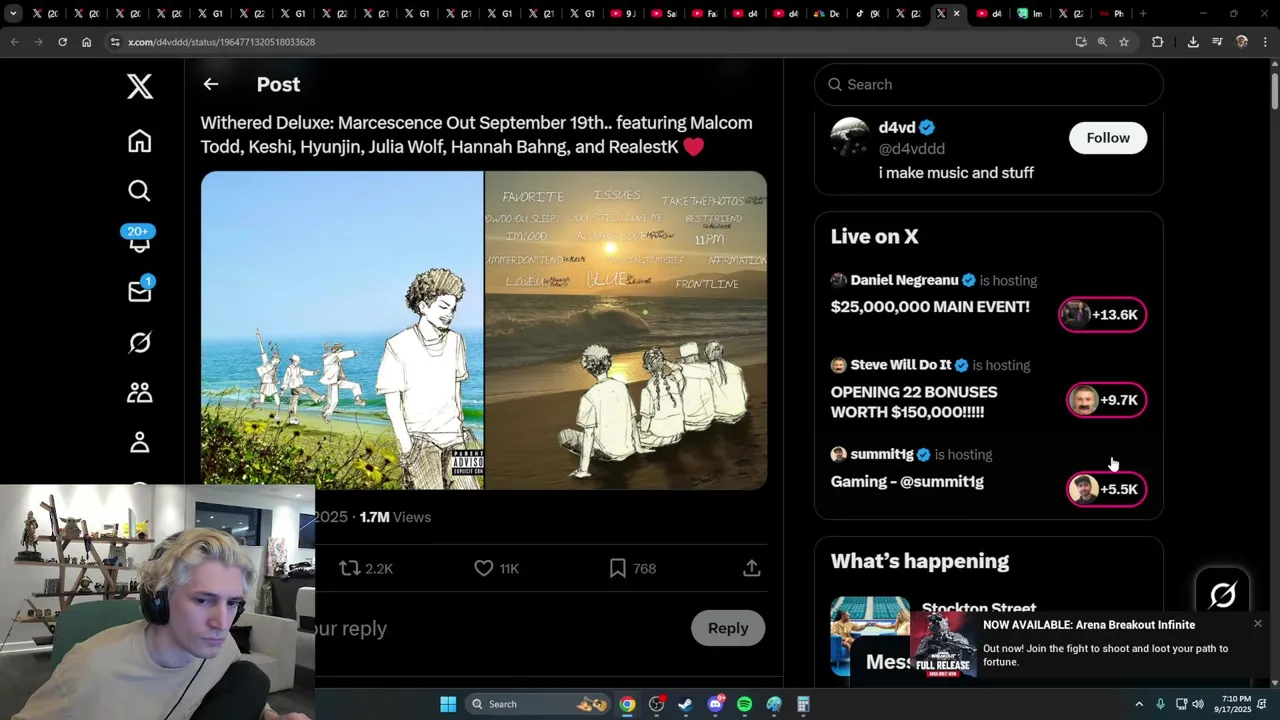The width and height of the screenshot is (1280, 720).
Task: Open the Chrome menu three dots
Action: (1263, 42)
